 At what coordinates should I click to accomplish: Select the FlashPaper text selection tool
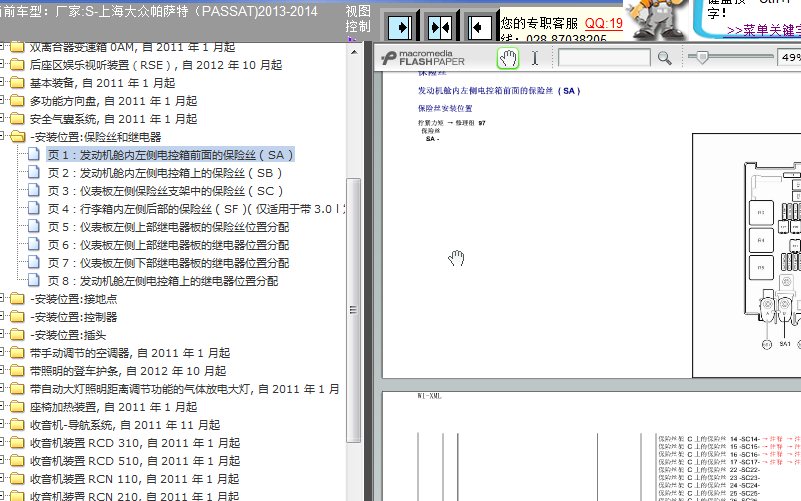click(535, 58)
